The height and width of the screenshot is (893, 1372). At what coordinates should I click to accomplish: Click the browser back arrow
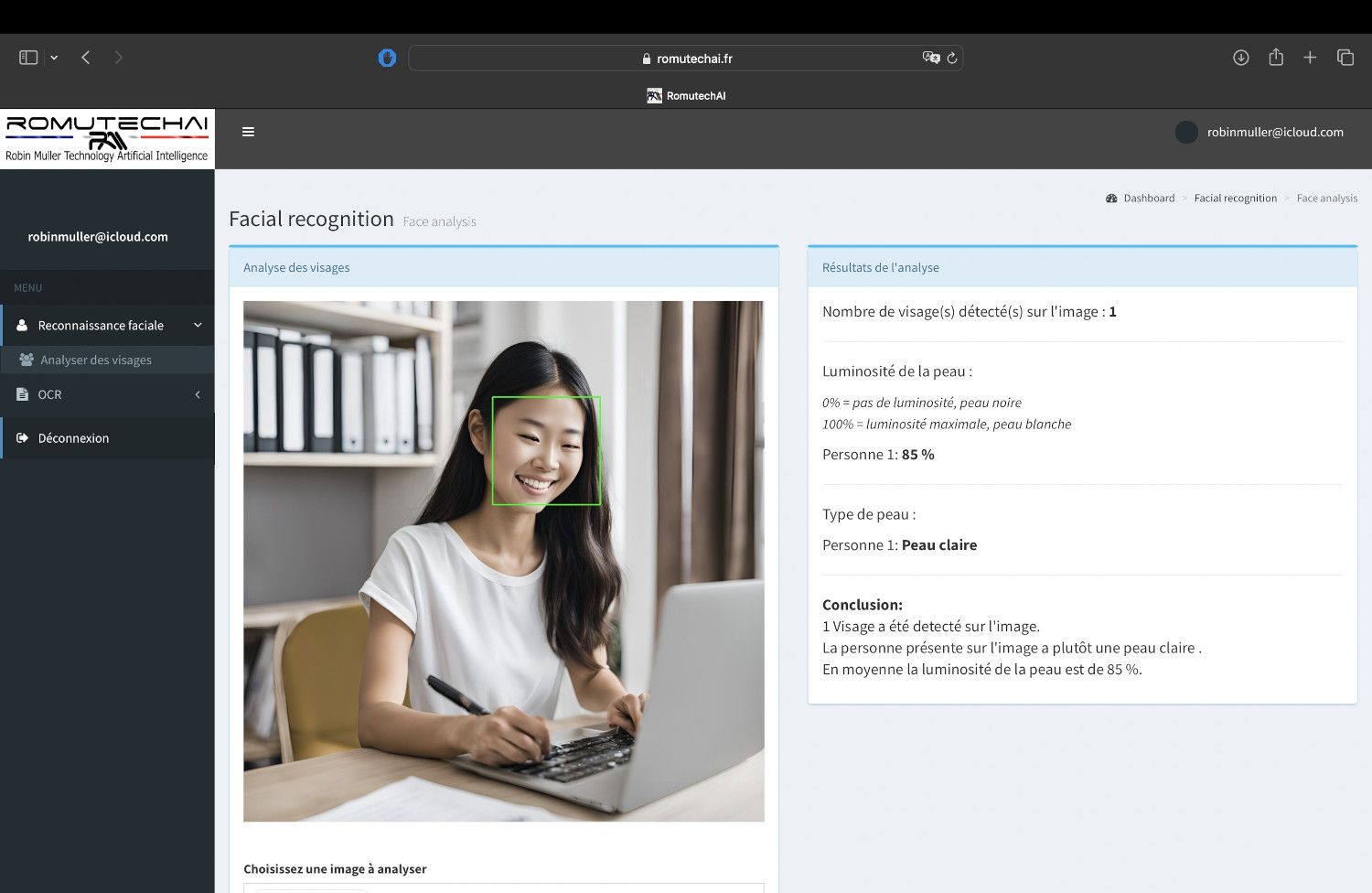(x=86, y=58)
